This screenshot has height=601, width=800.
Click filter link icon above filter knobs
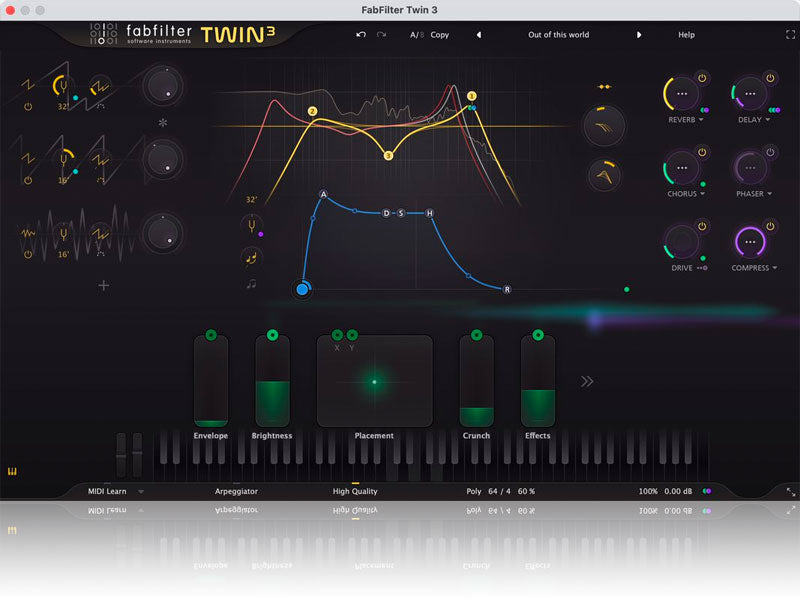604,87
